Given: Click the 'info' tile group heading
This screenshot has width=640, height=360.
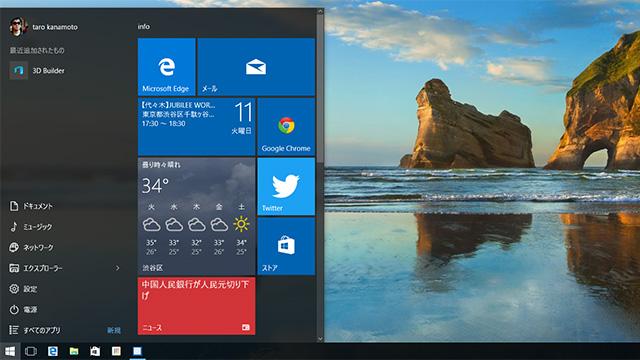Looking at the screenshot, I should pos(144,27).
